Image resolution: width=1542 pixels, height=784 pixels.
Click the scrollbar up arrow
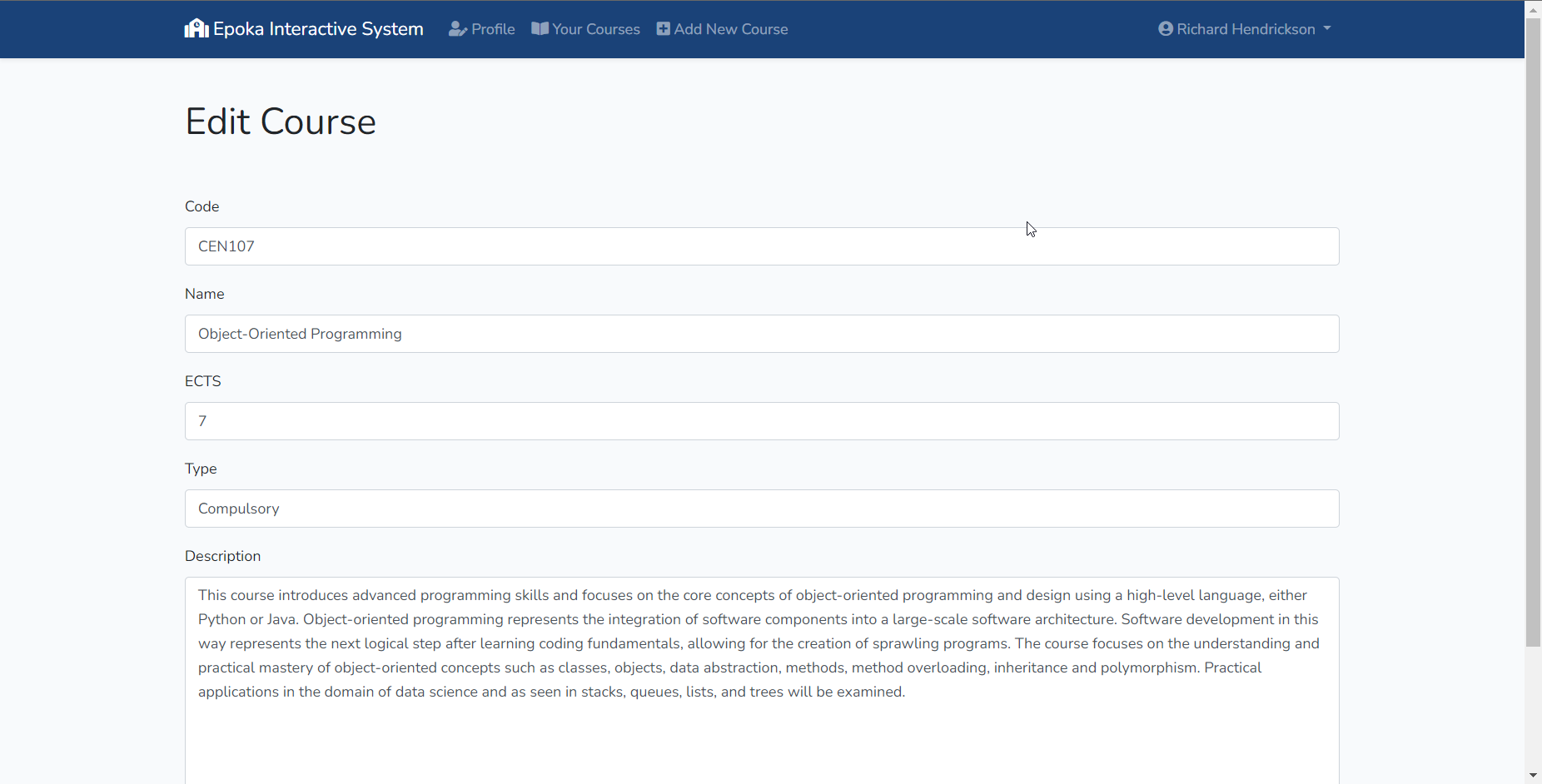1532,9
